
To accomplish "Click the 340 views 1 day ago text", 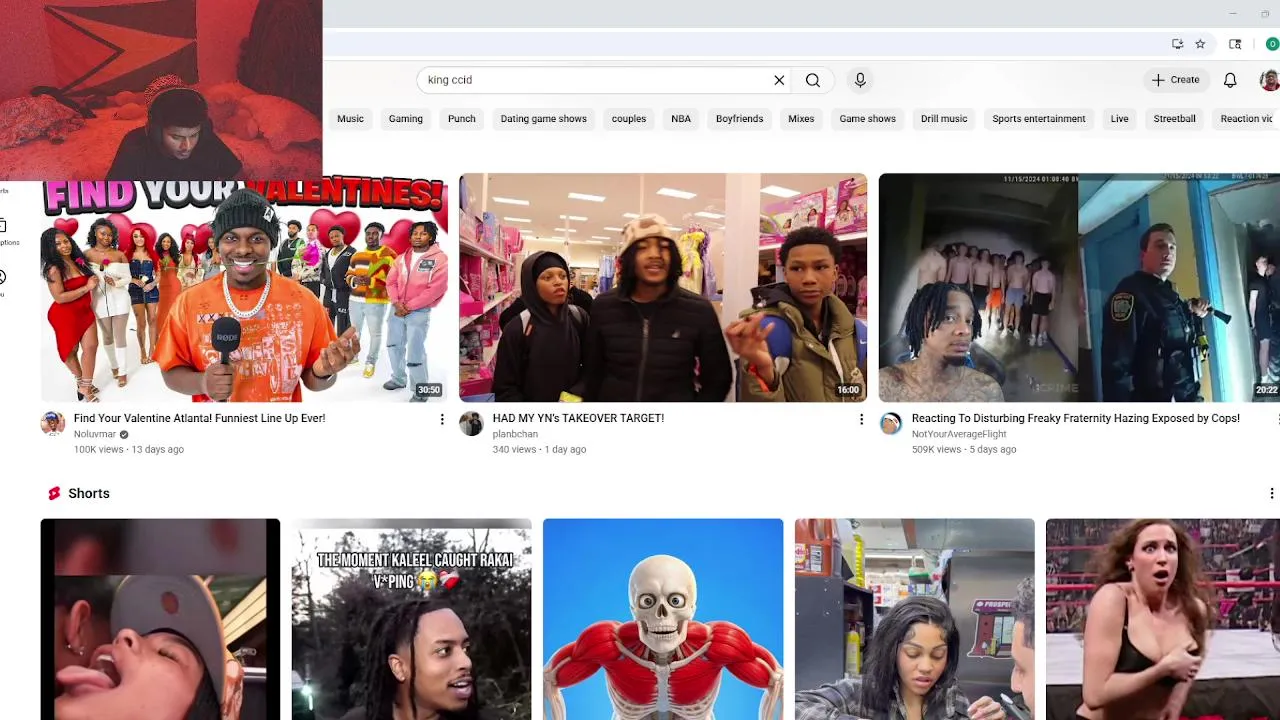I will pyautogui.click(x=539, y=450).
